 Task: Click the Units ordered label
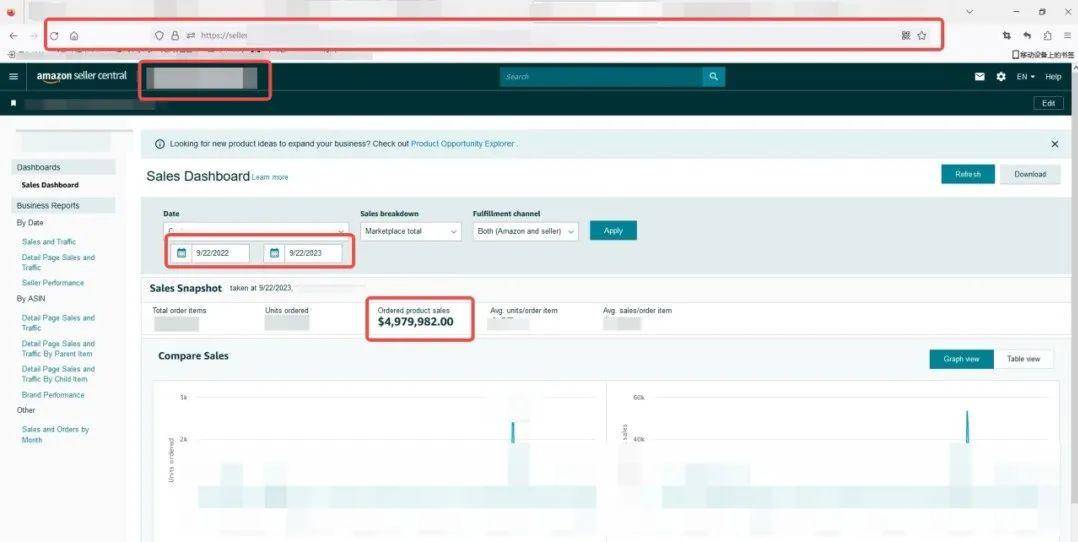click(287, 310)
